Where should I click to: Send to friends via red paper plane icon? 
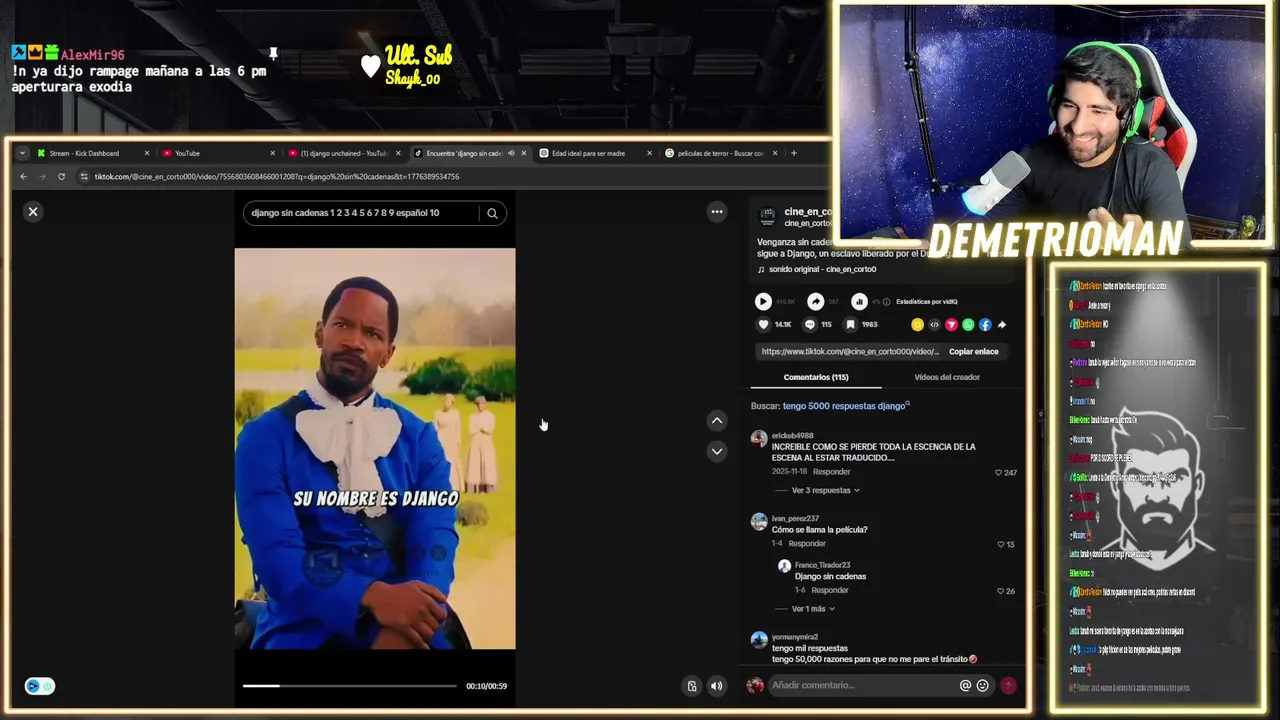951,325
